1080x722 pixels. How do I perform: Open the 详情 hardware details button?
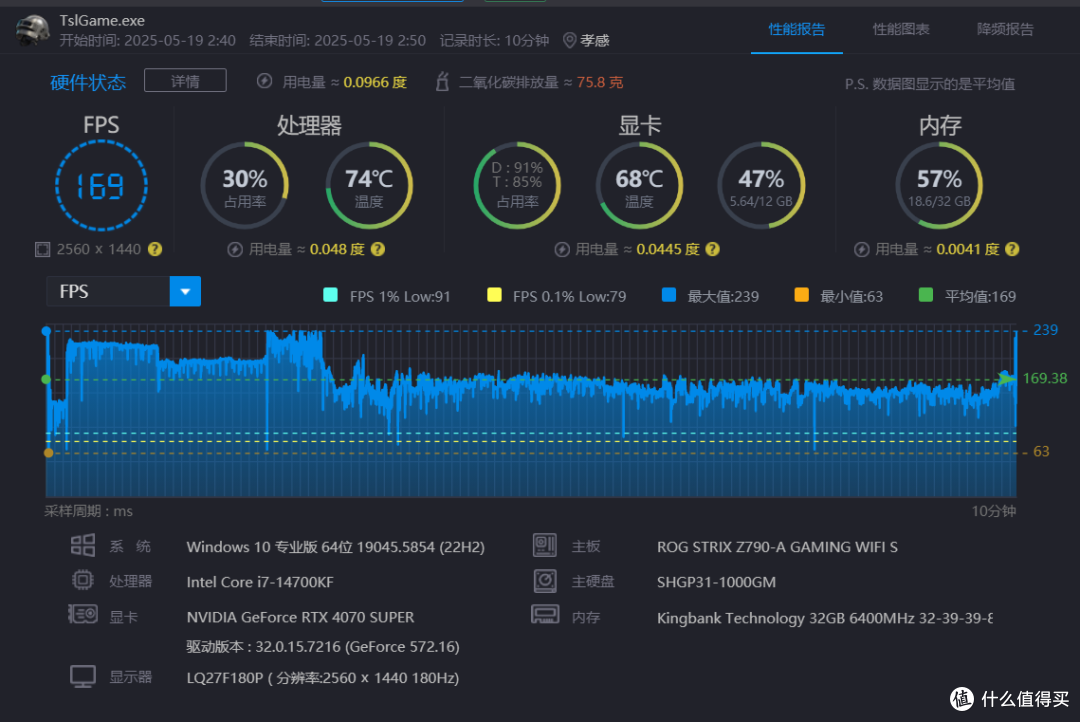click(185, 81)
